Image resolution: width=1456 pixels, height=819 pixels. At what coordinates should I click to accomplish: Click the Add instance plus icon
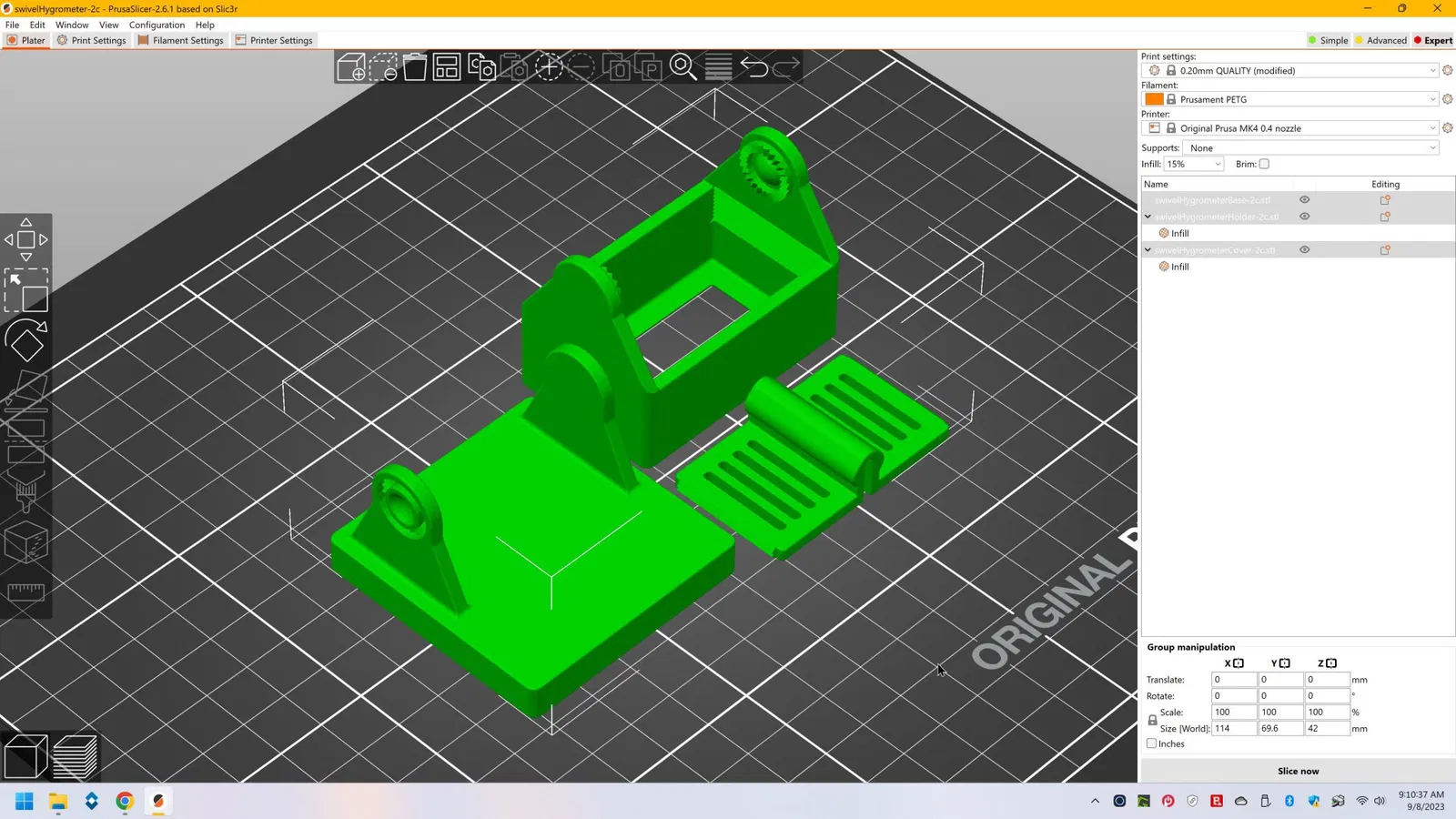[x=549, y=67]
